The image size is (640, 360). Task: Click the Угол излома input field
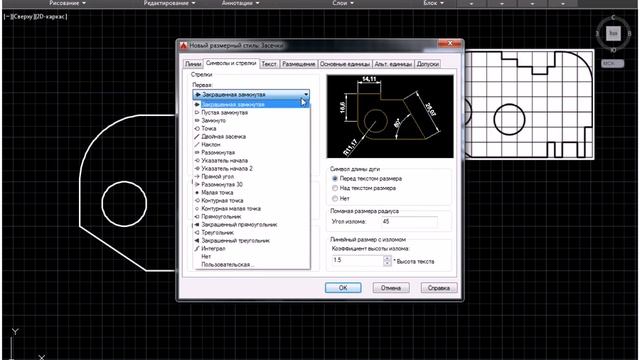[x=409, y=222]
